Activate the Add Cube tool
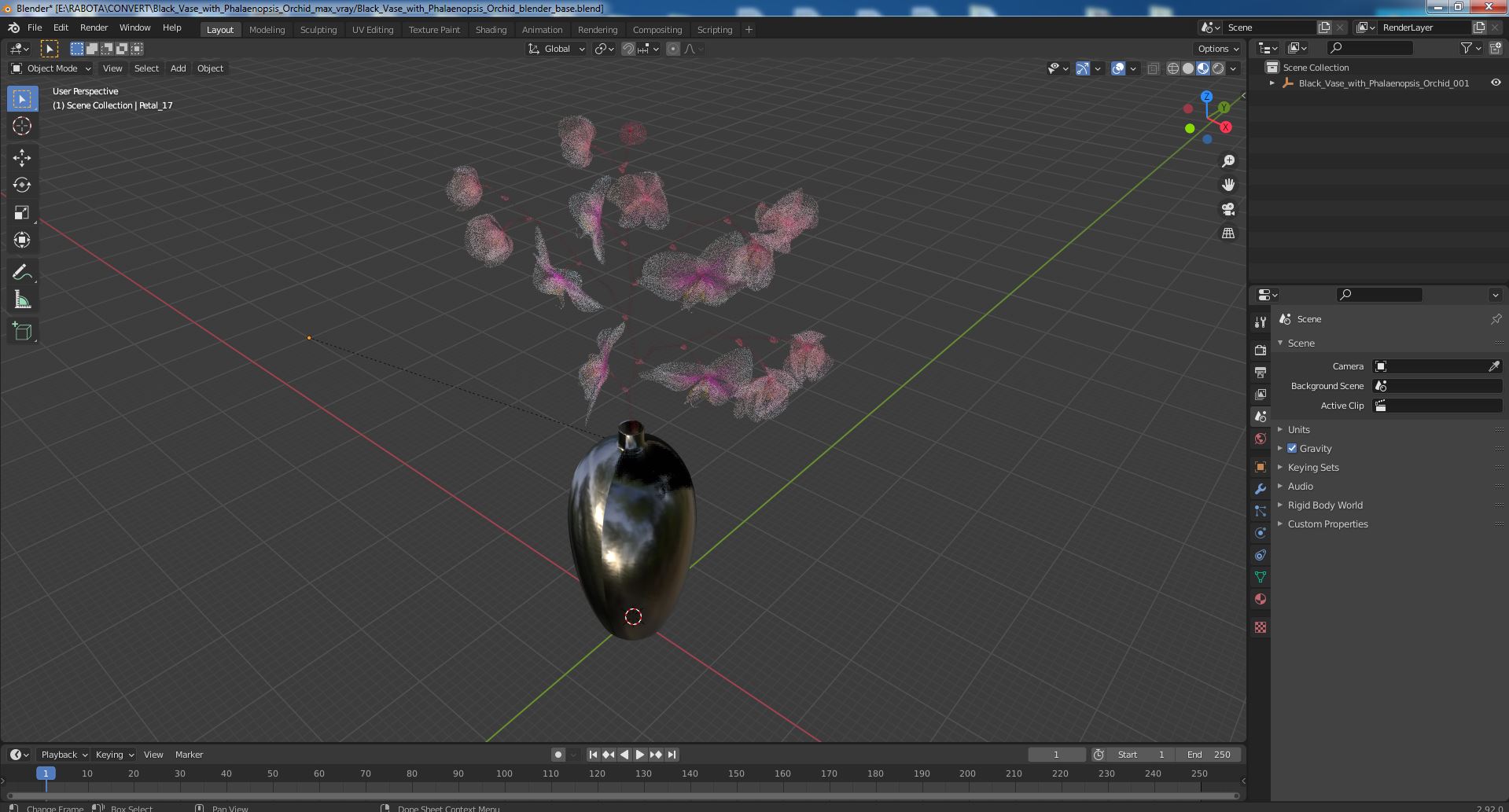Viewport: 1509px width, 812px height. (x=22, y=332)
